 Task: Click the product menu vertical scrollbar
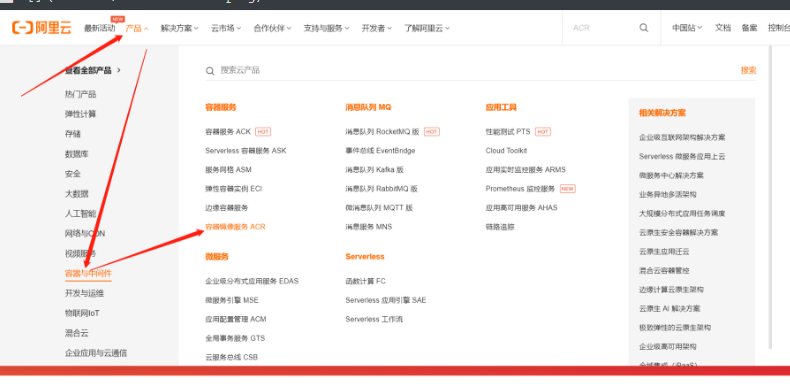[x=770, y=197]
